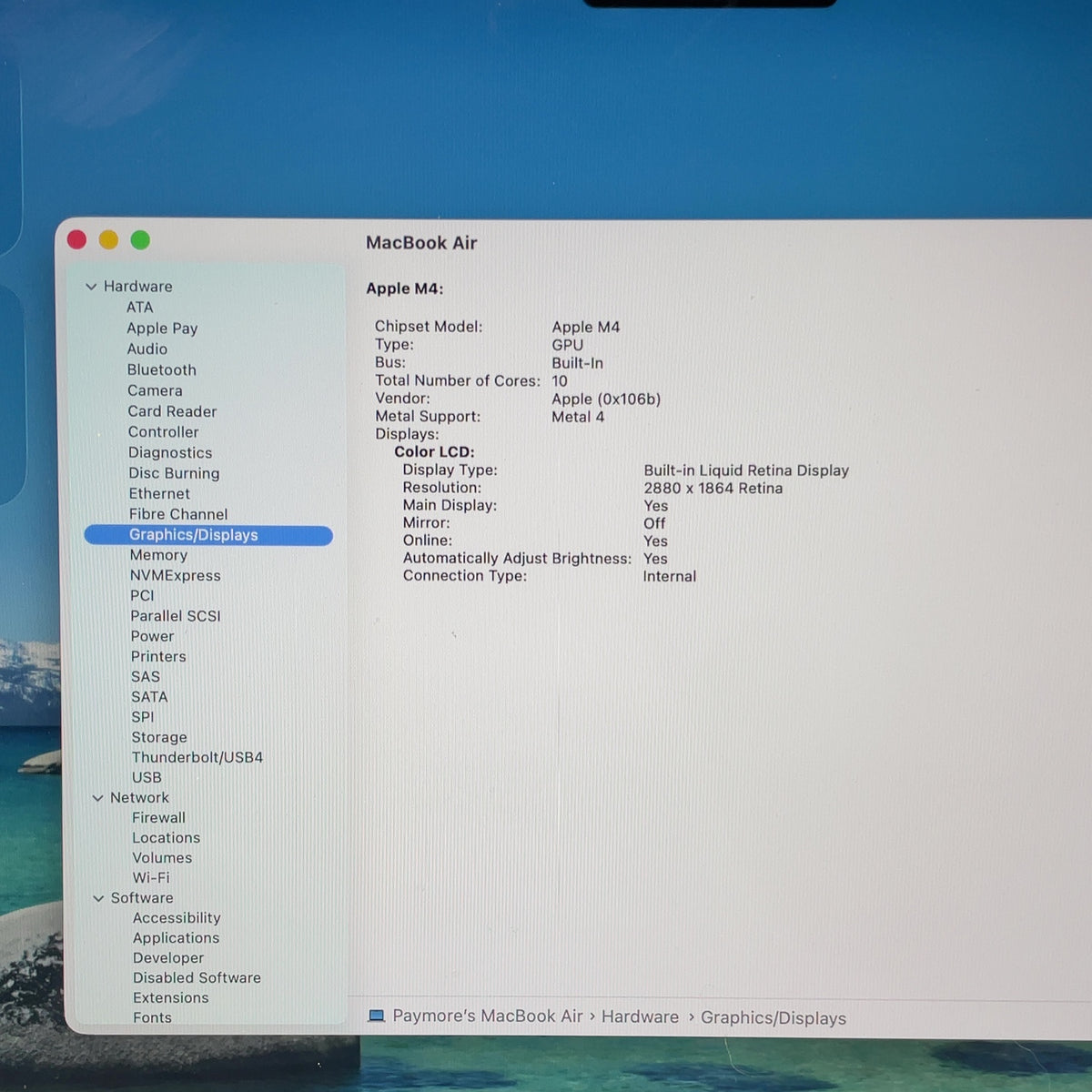Click the resolution value 2880 x 1864 Retina
This screenshot has width=1092, height=1092.
pyautogui.click(x=713, y=489)
